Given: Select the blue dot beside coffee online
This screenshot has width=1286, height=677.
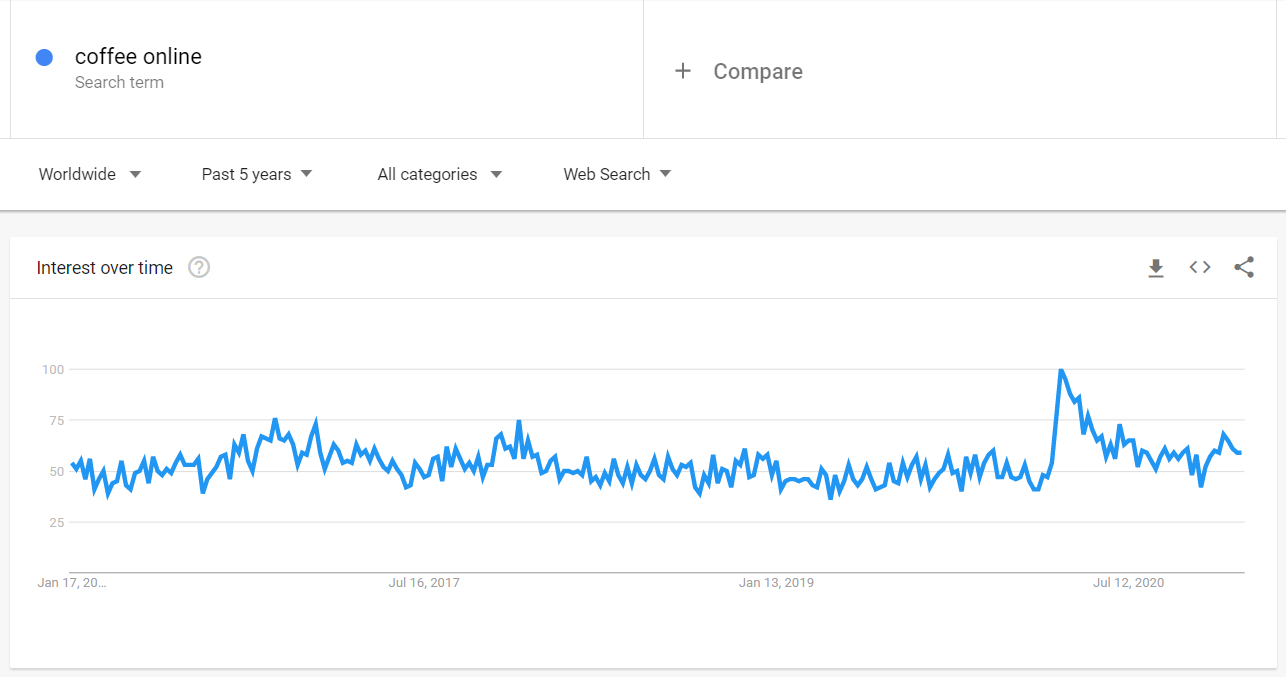Looking at the screenshot, I should [44, 57].
